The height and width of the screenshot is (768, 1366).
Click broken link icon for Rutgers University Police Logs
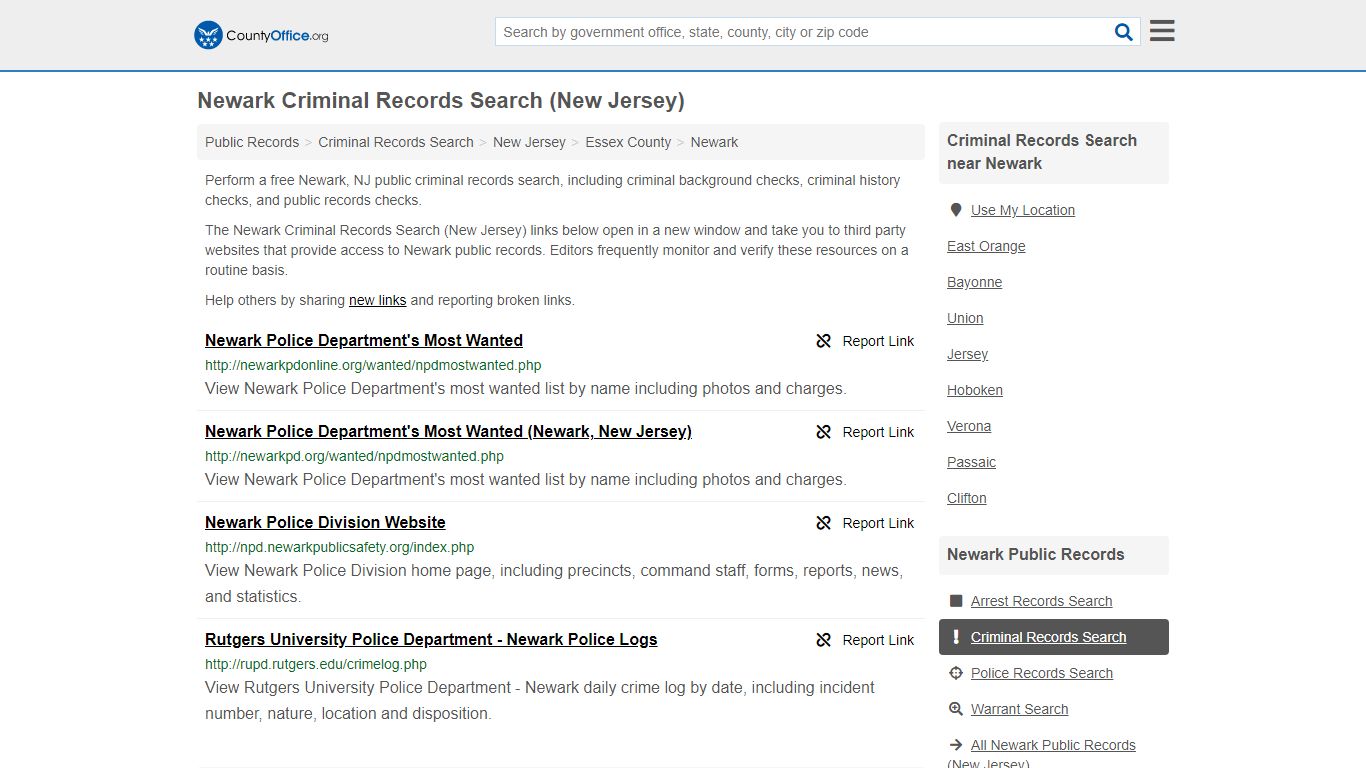824,640
